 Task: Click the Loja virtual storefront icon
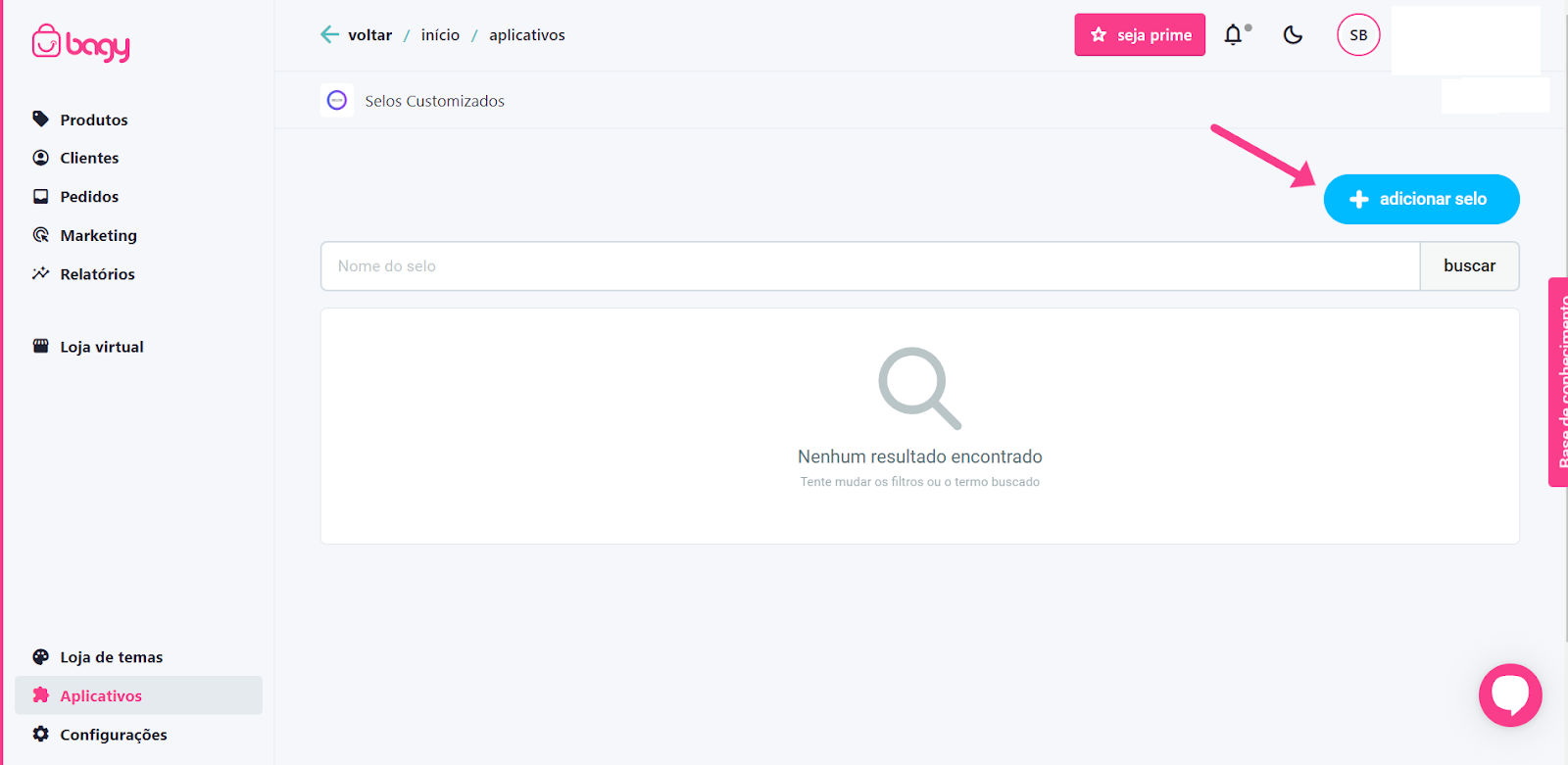(40, 346)
